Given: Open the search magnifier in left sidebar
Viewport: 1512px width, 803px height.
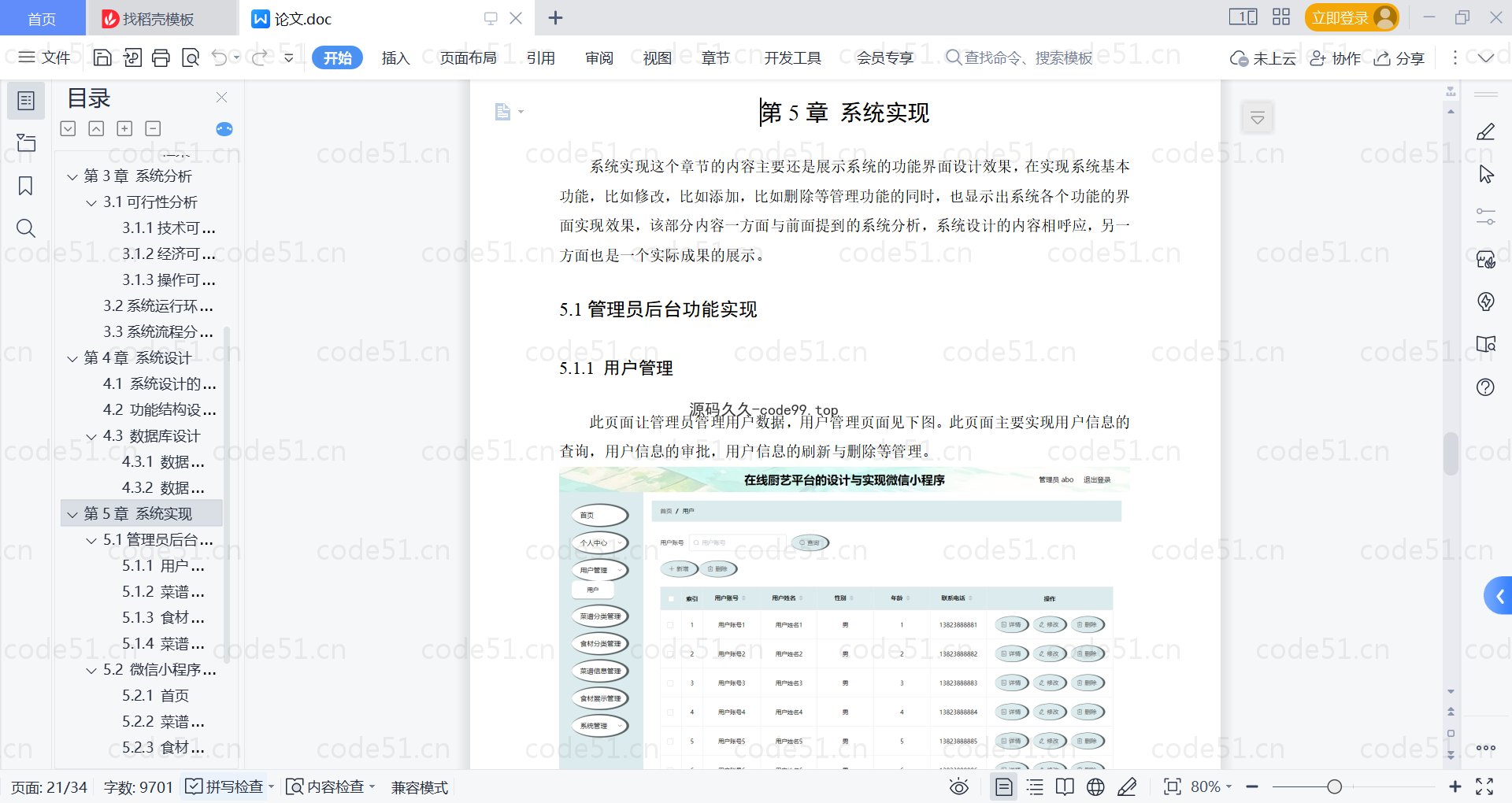Looking at the screenshot, I should click(26, 228).
